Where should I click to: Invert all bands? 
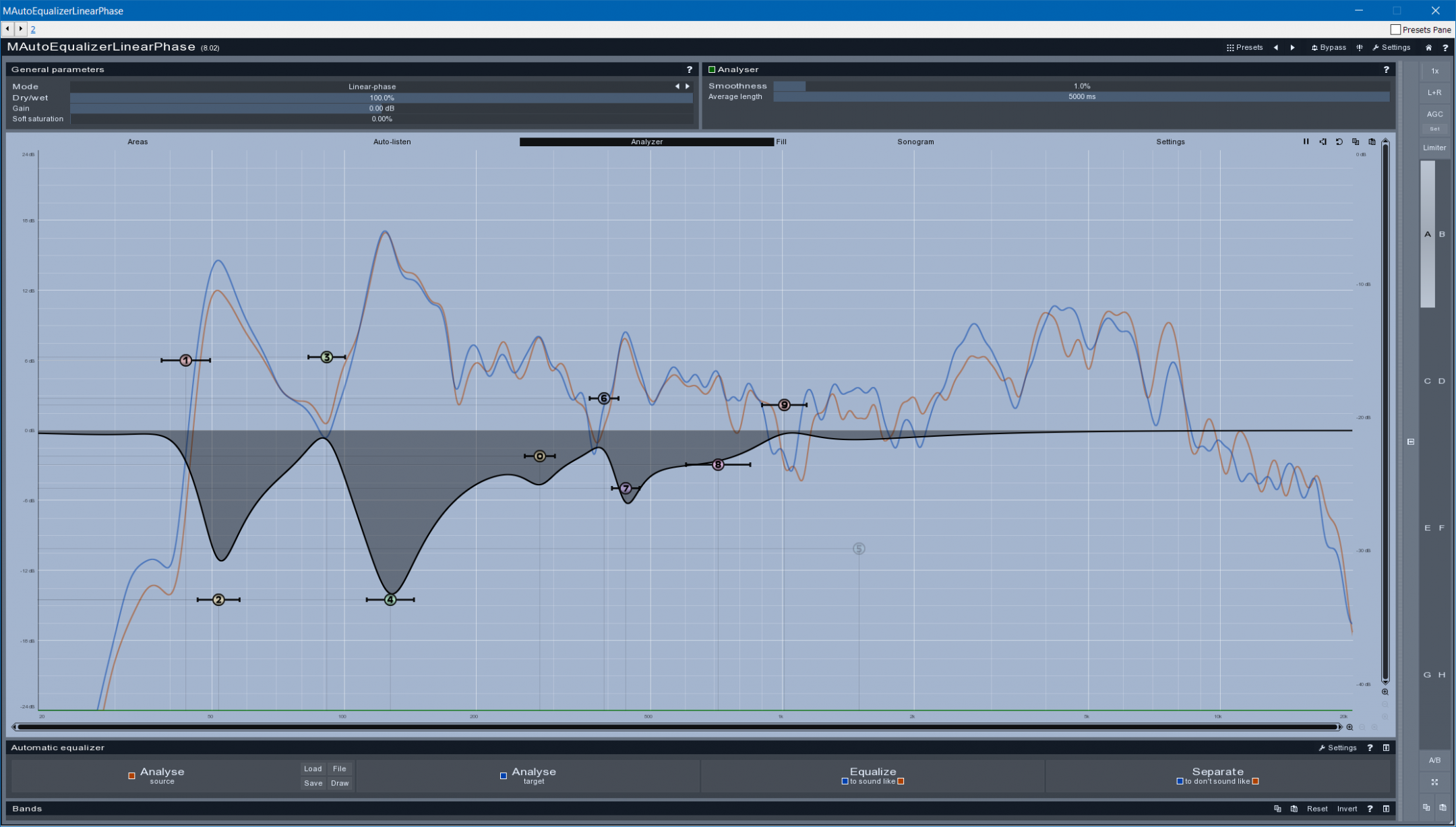(x=1347, y=809)
